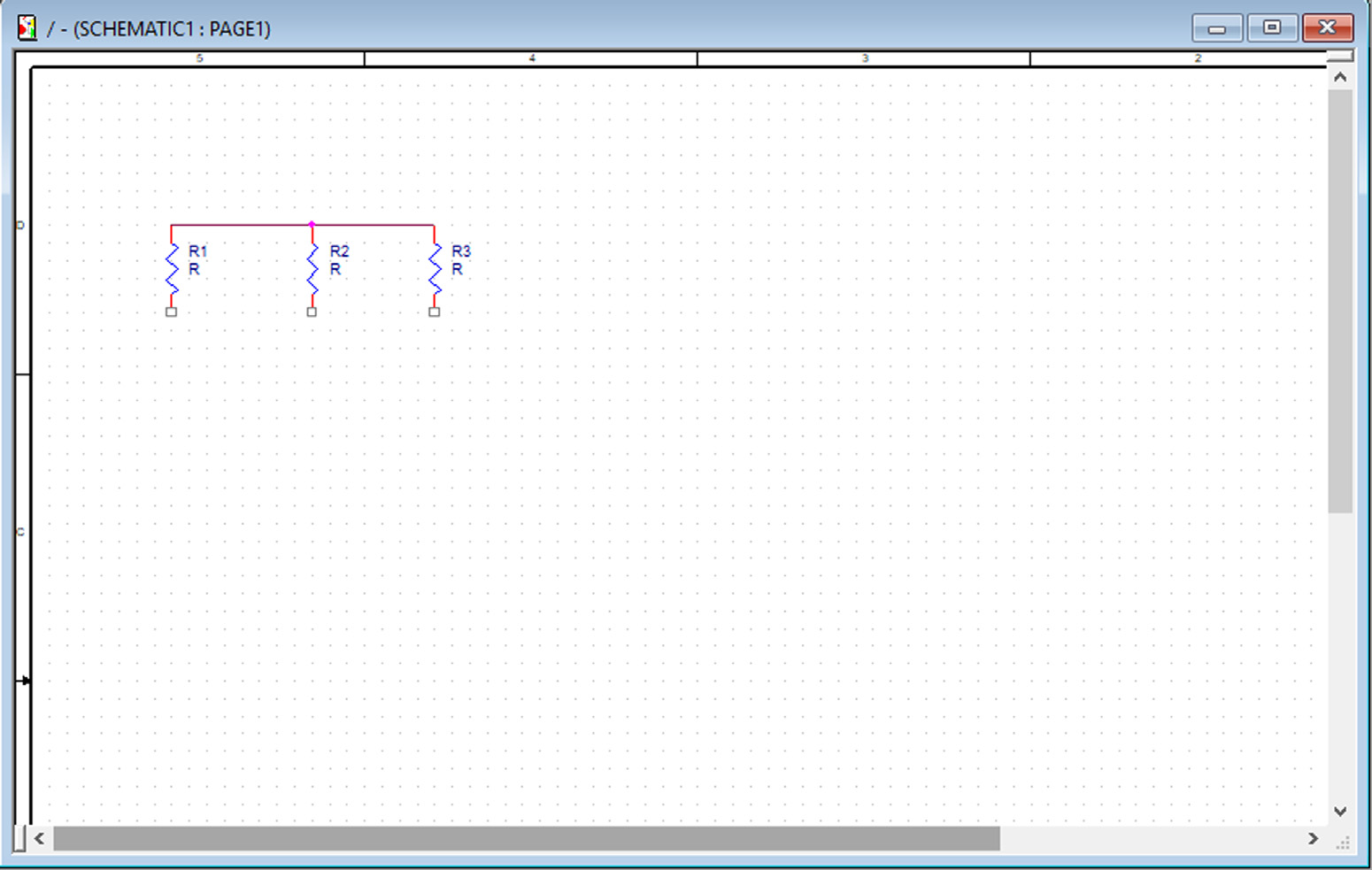
Task: Click the vertical scrollbar thumb
Action: [x=1340, y=301]
